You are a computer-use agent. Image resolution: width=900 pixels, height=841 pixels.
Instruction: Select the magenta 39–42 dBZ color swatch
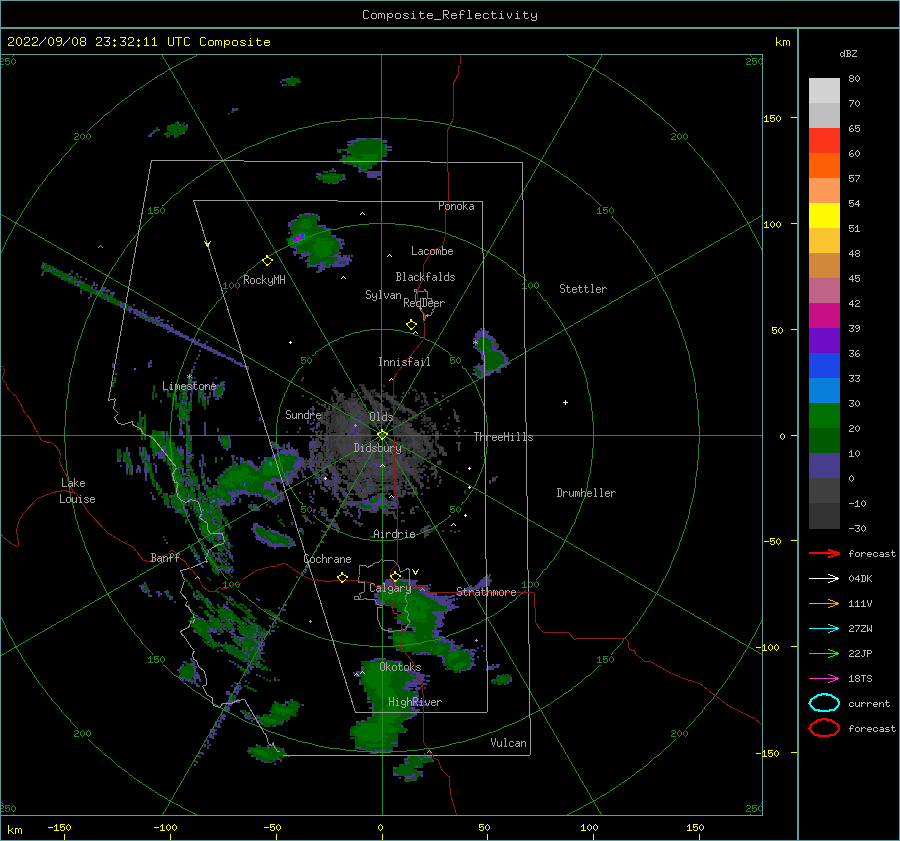point(824,316)
